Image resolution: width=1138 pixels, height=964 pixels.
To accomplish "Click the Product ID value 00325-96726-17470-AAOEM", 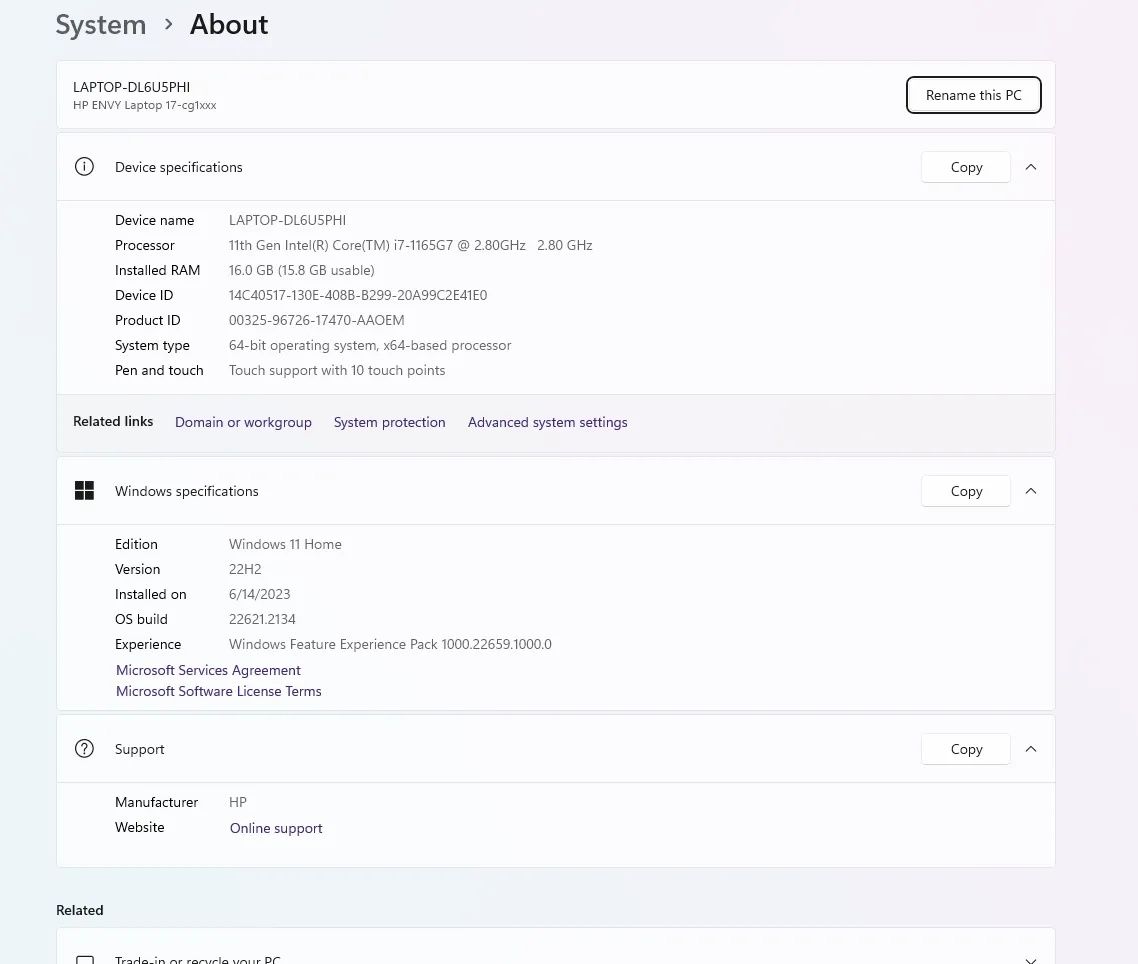I will pyautogui.click(x=316, y=320).
